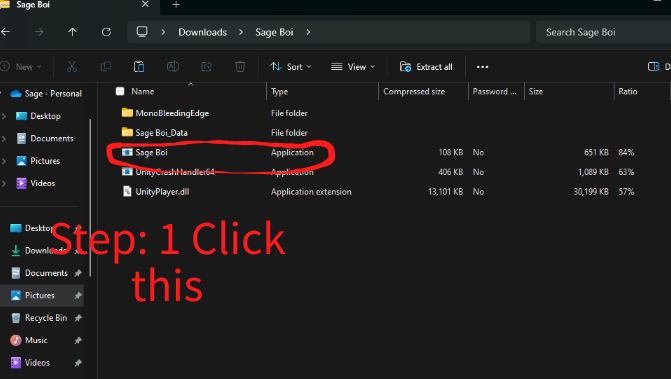Expand chevron after Sage Boi in address bar

(308, 32)
